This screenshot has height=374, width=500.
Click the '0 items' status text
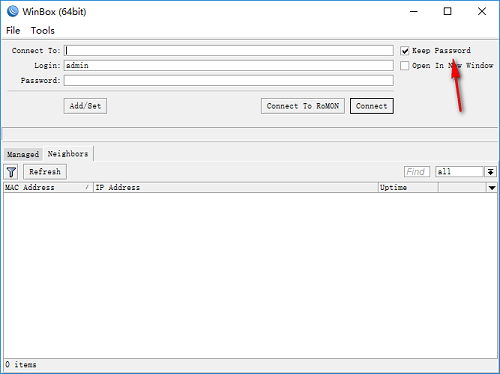(x=21, y=365)
